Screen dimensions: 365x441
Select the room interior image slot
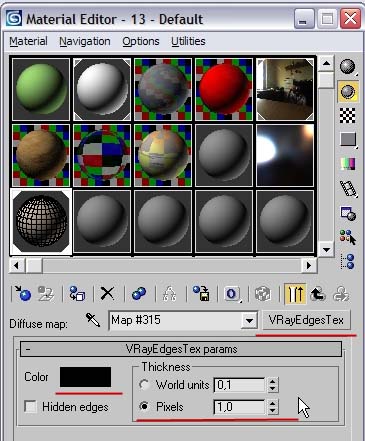tap(285, 89)
